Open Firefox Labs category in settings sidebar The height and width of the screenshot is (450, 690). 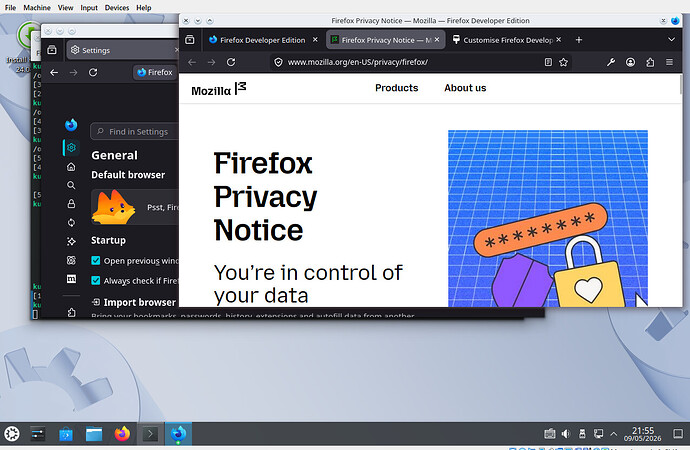click(x=71, y=260)
